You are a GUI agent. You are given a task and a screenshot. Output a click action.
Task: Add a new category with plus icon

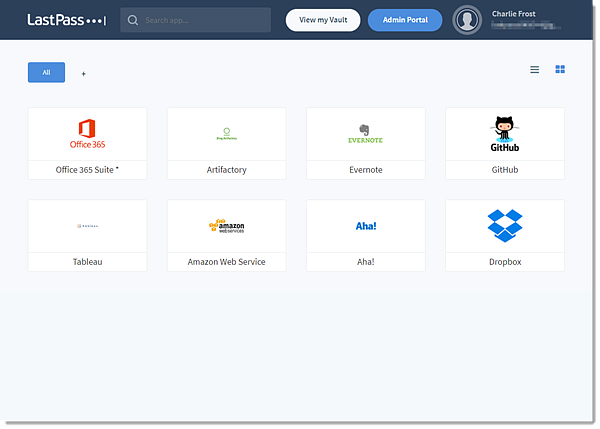(83, 73)
